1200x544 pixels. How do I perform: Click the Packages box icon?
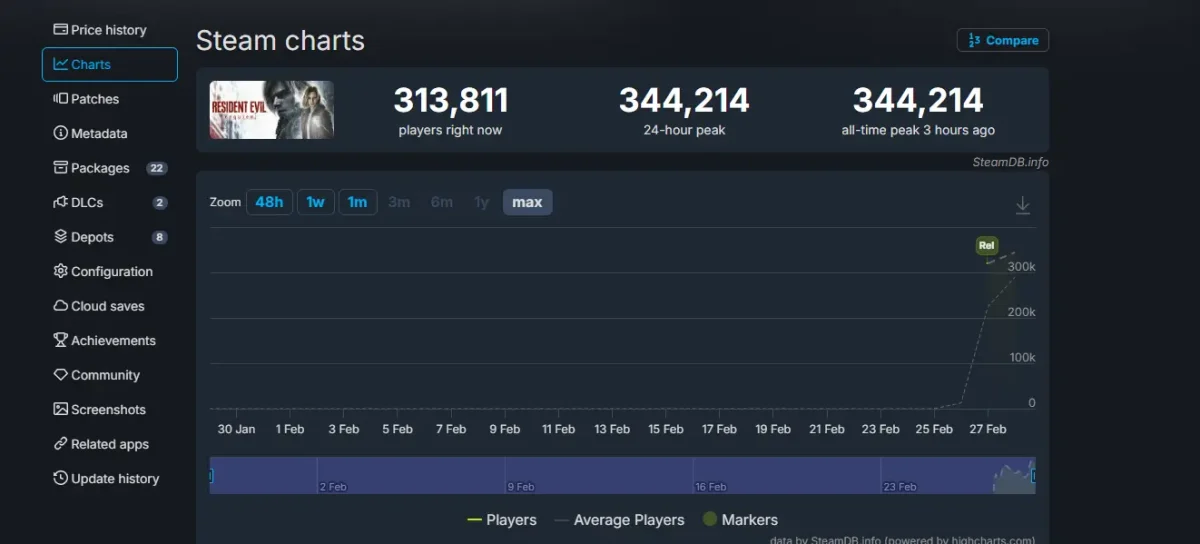pyautogui.click(x=60, y=168)
